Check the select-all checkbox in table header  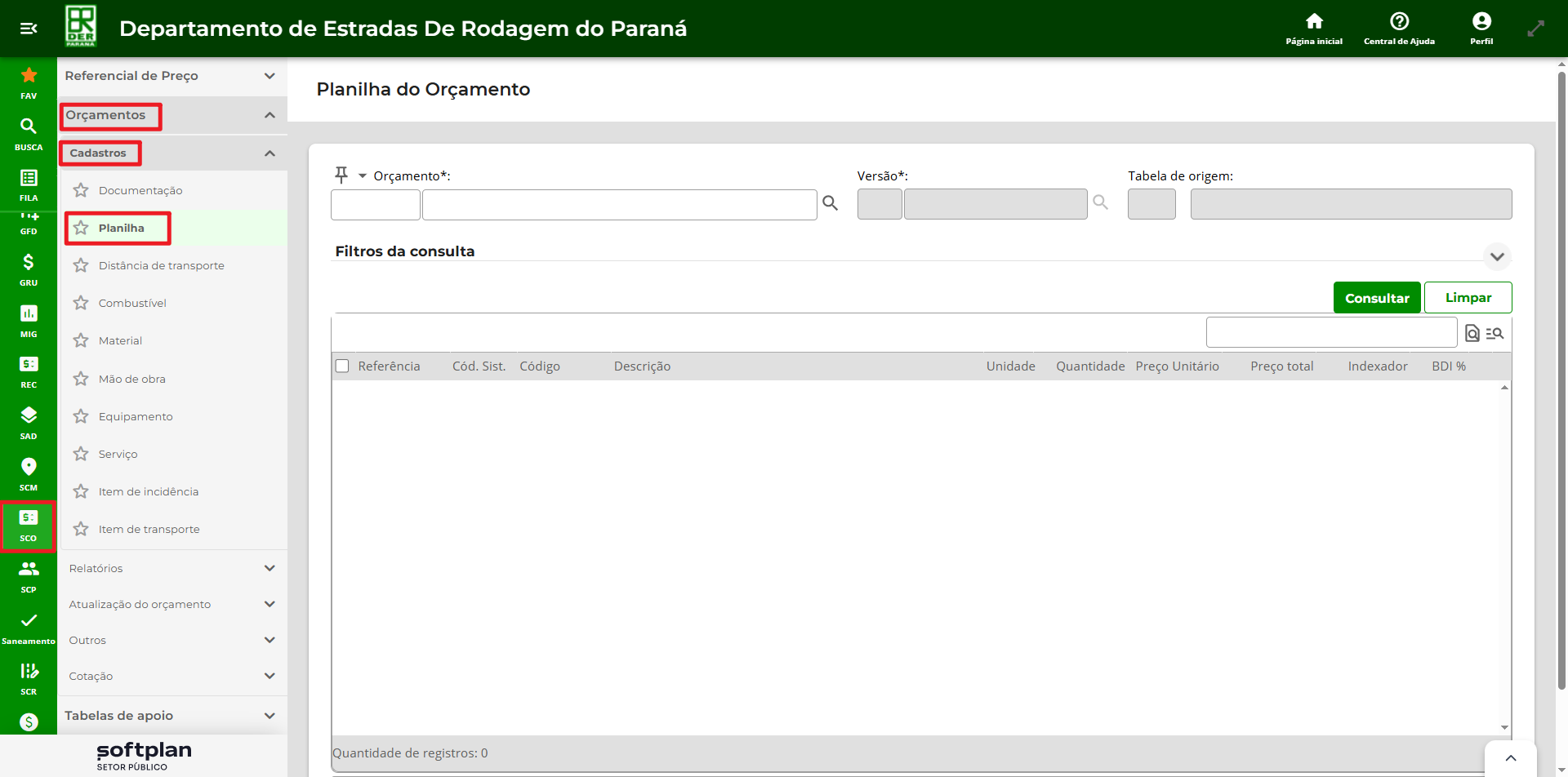(342, 366)
